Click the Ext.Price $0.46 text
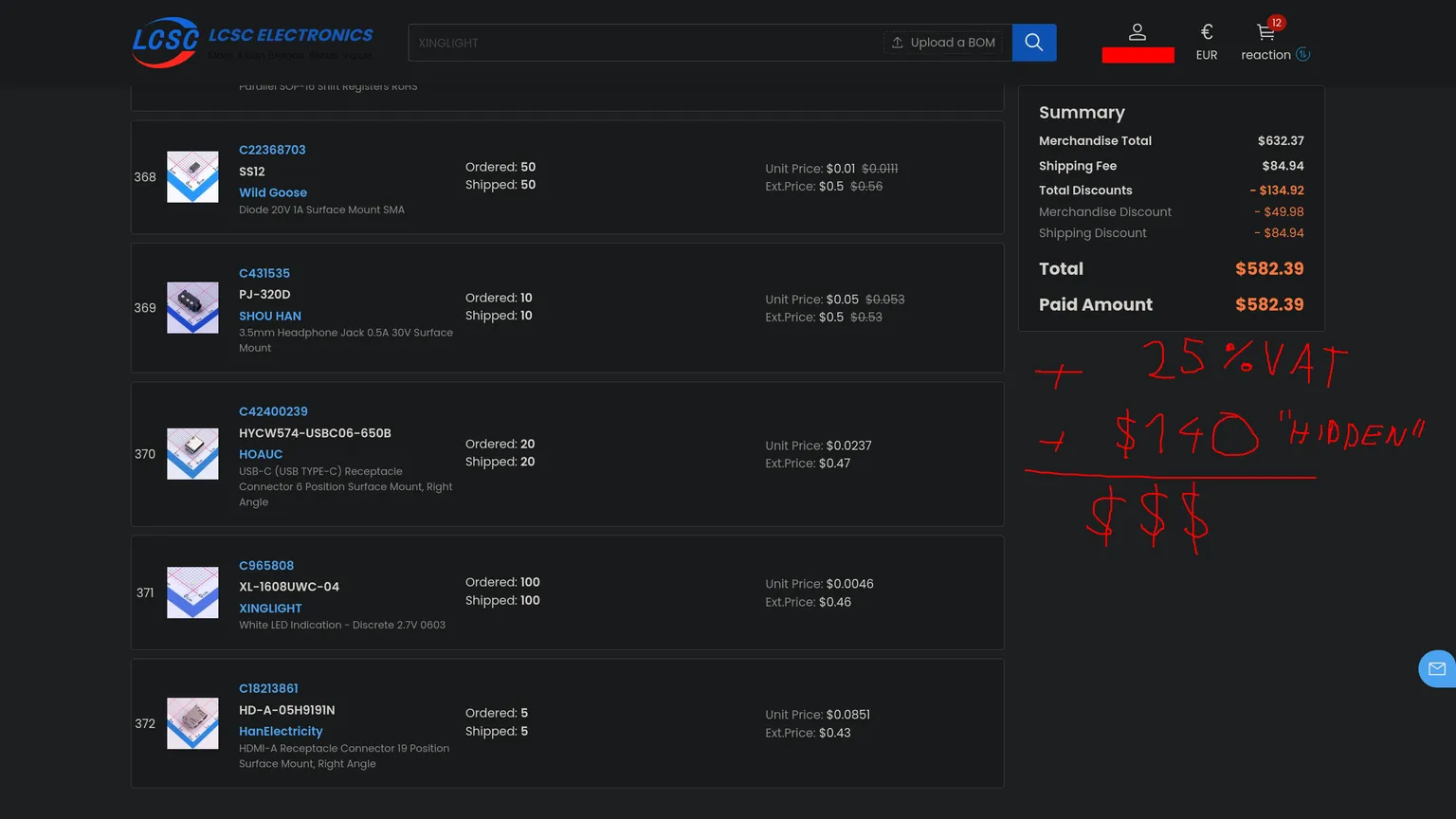This screenshot has width=1456, height=819. pyautogui.click(x=808, y=602)
